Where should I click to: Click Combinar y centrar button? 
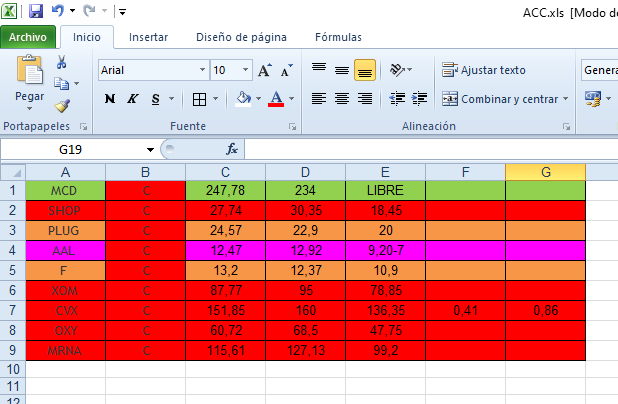coord(500,99)
